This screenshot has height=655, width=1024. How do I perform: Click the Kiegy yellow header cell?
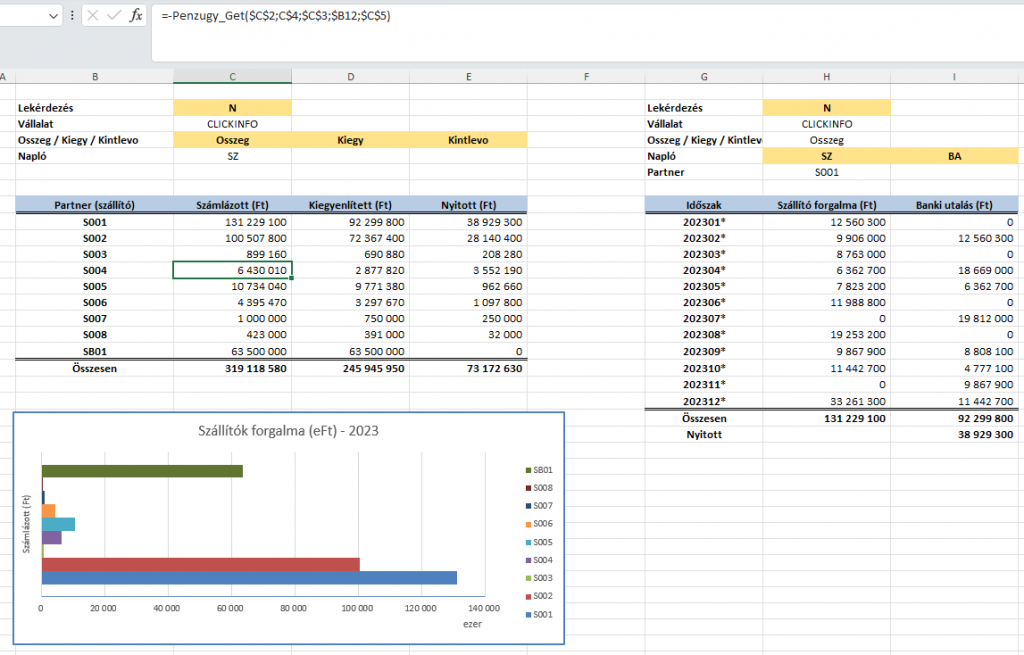click(x=350, y=140)
